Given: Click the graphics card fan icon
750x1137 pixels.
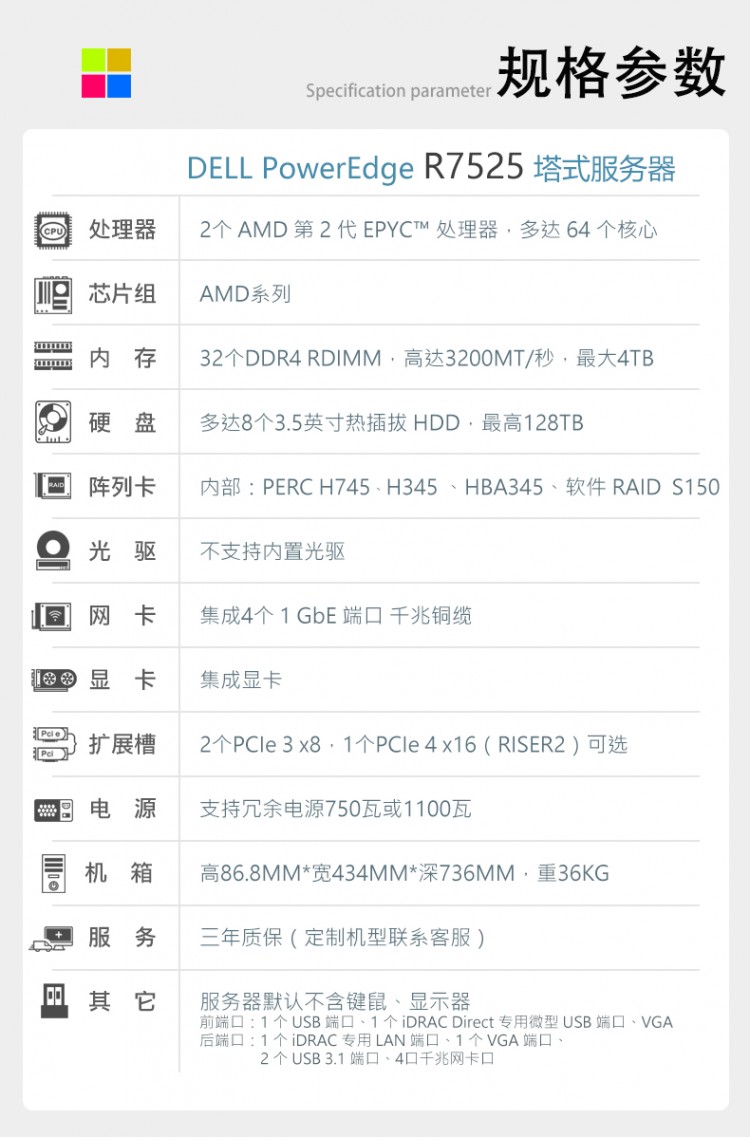Looking at the screenshot, I should (x=53, y=680).
